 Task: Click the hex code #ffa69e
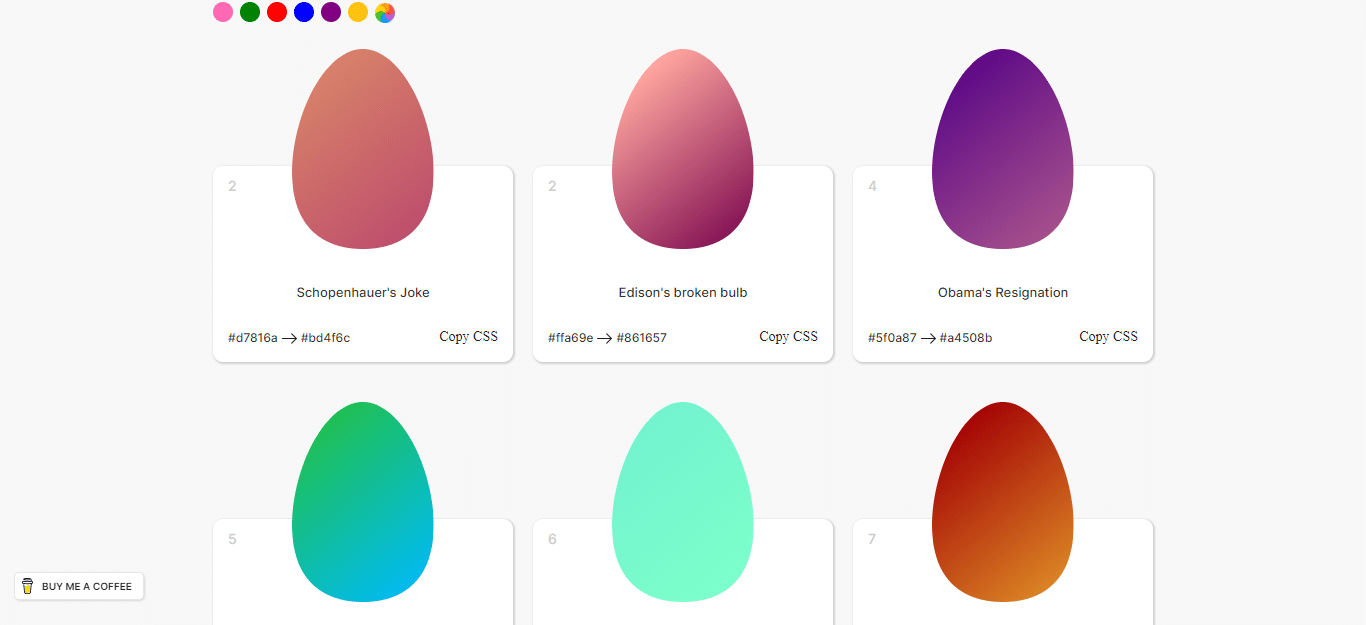click(x=571, y=338)
